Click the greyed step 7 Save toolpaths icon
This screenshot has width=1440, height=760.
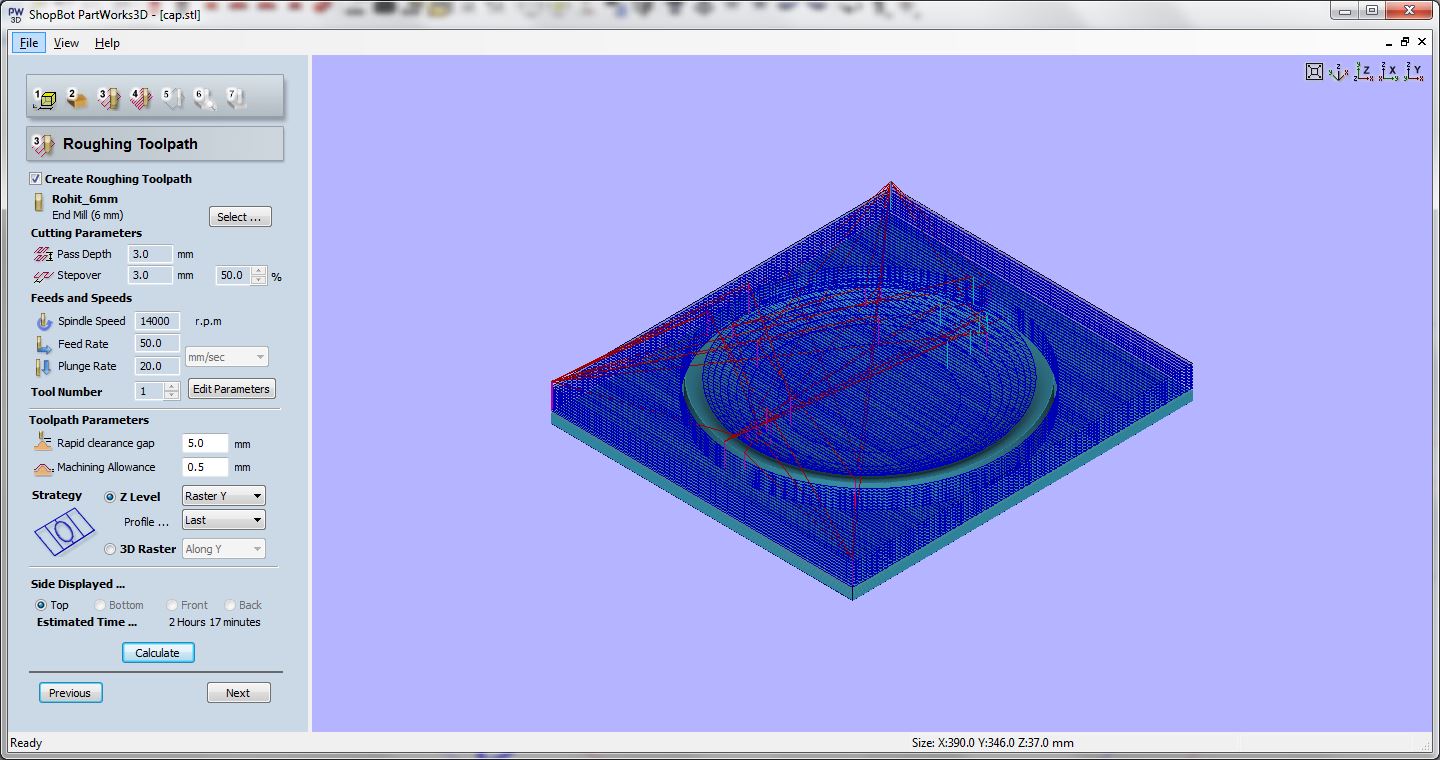(237, 98)
